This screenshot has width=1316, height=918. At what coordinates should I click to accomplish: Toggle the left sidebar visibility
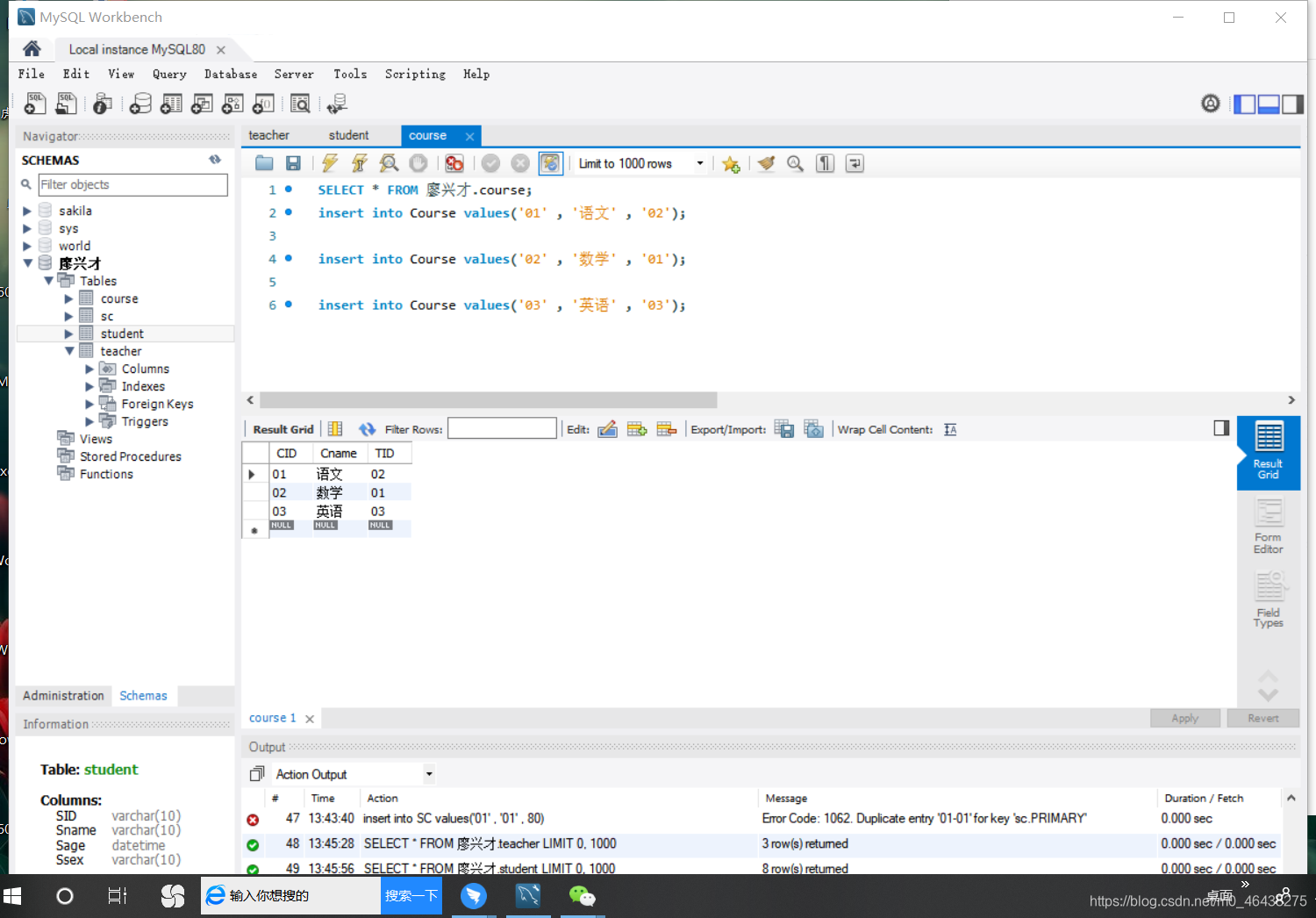point(1244,104)
